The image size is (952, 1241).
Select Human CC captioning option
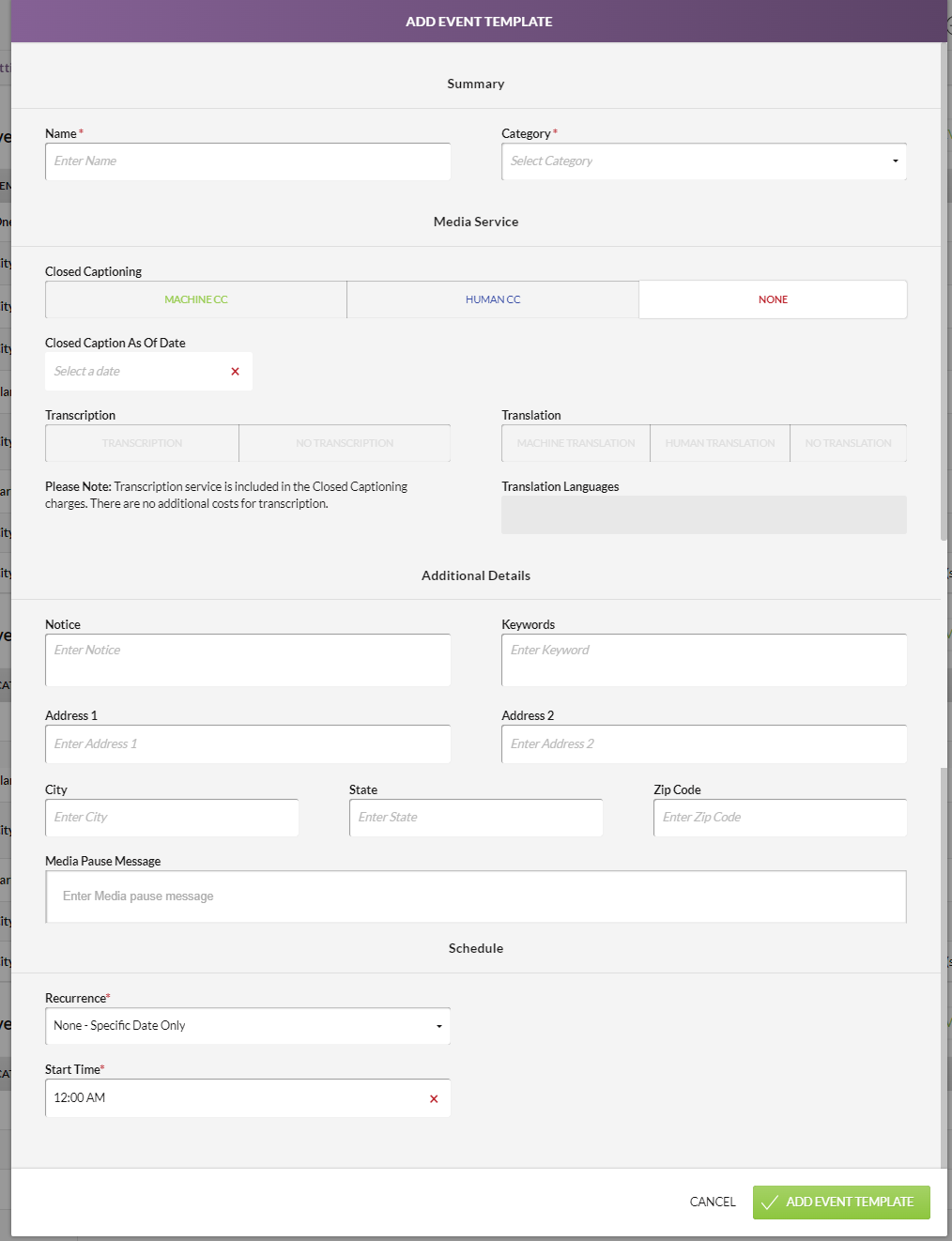pos(493,299)
